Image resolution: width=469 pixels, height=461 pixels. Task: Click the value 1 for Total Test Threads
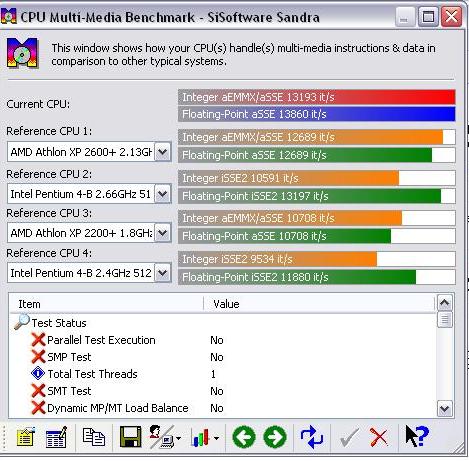213,374
